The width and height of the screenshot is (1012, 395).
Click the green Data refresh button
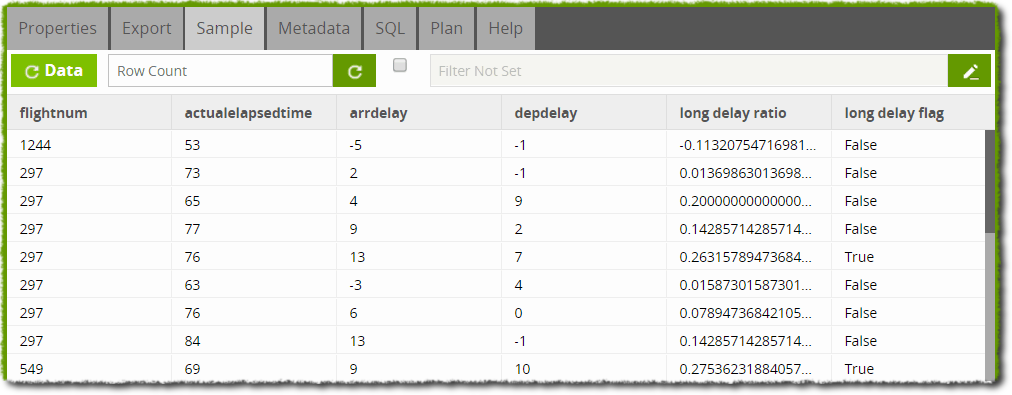click(54, 71)
